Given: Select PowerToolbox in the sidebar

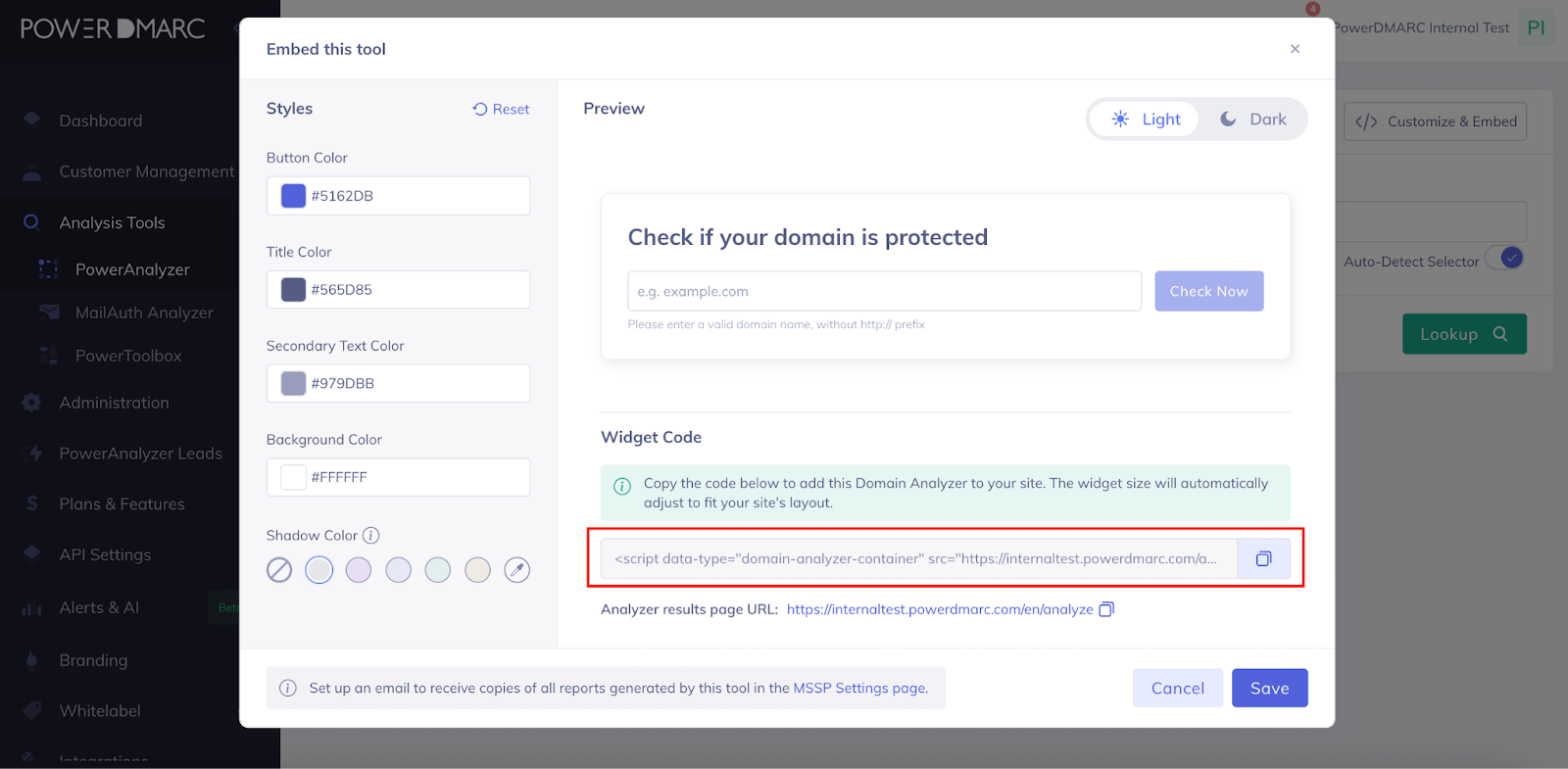Looking at the screenshot, I should click(128, 356).
